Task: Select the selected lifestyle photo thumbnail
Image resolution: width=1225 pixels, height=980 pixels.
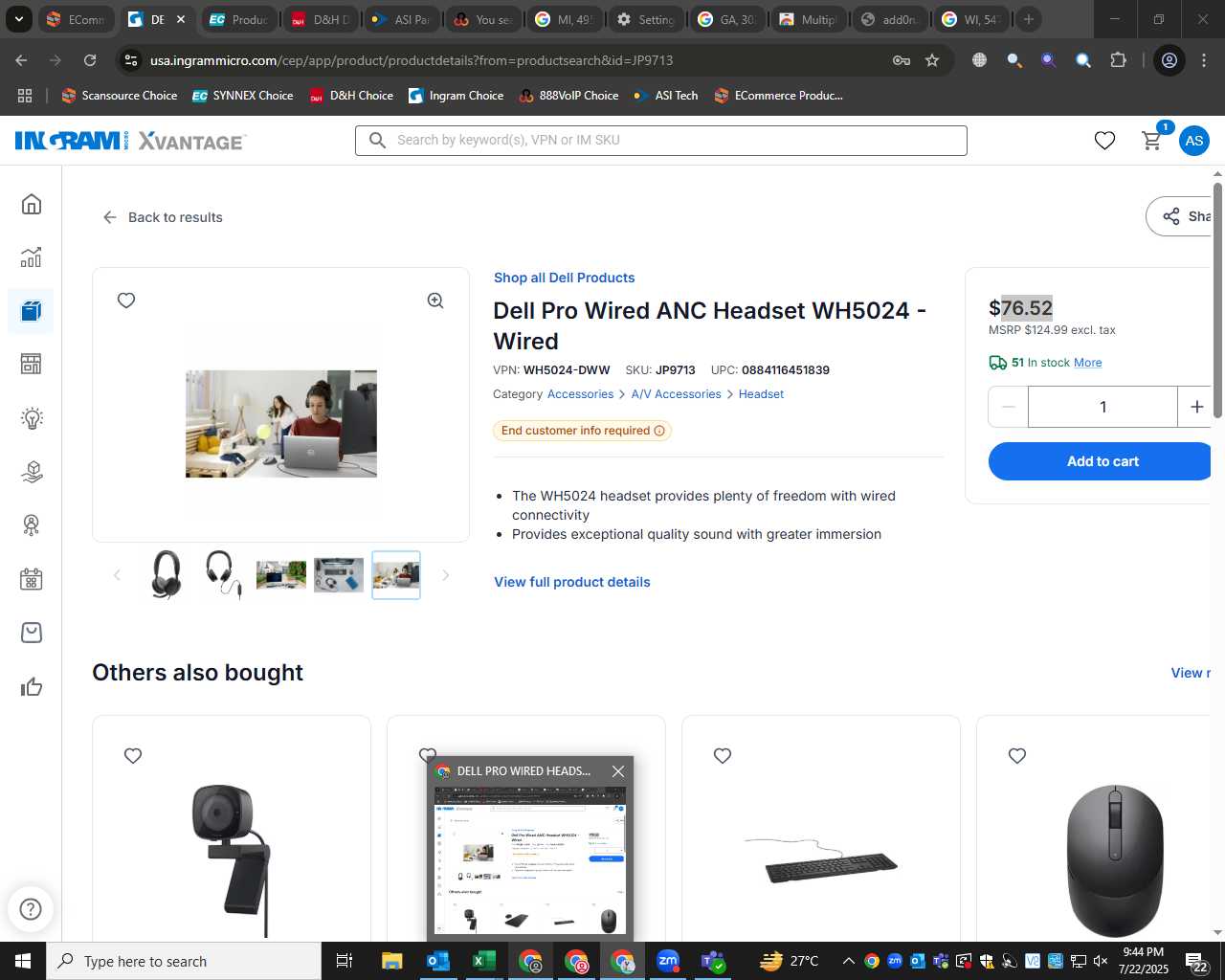Action: 396,575
